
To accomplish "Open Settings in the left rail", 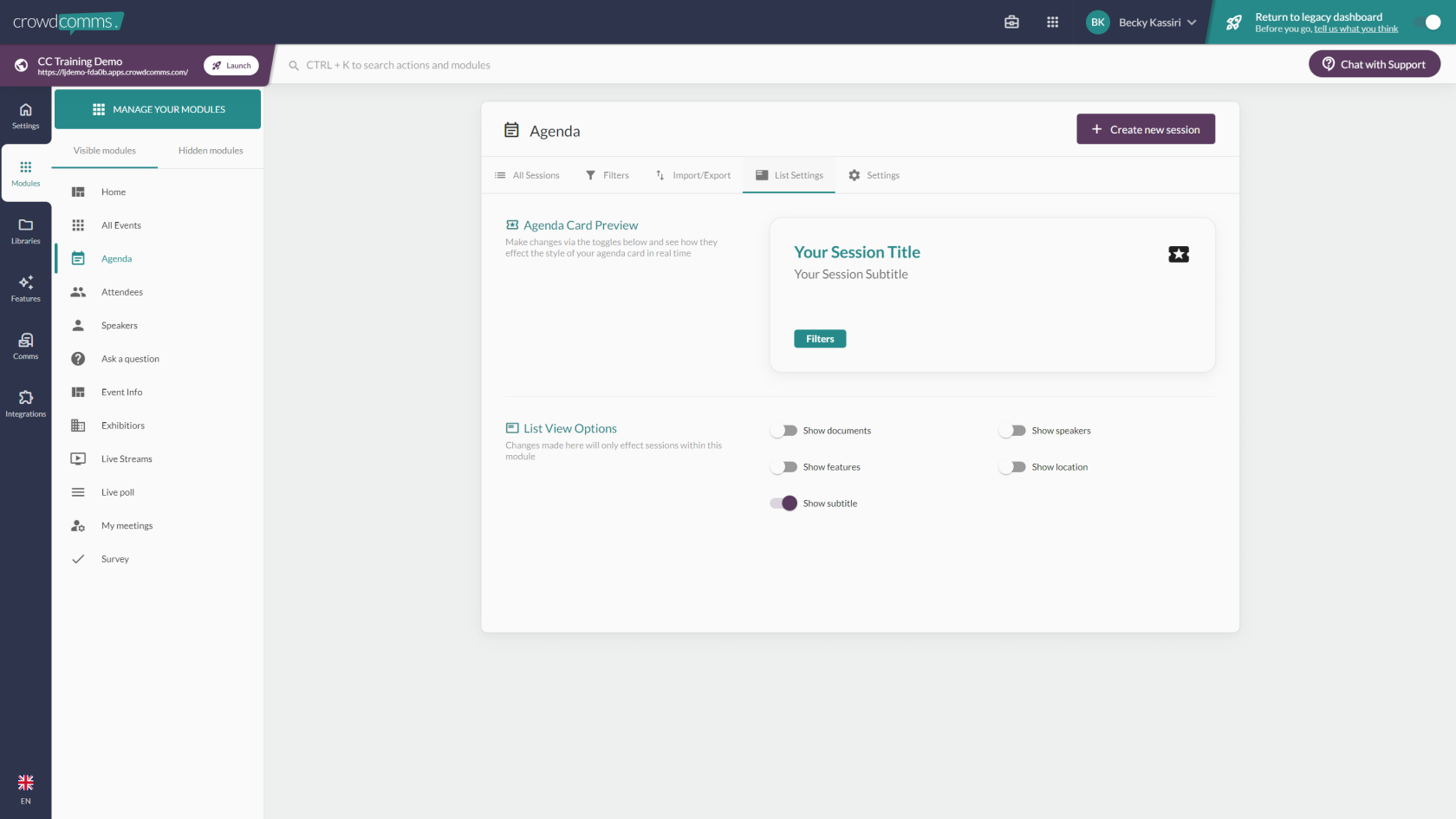I will pos(26,115).
